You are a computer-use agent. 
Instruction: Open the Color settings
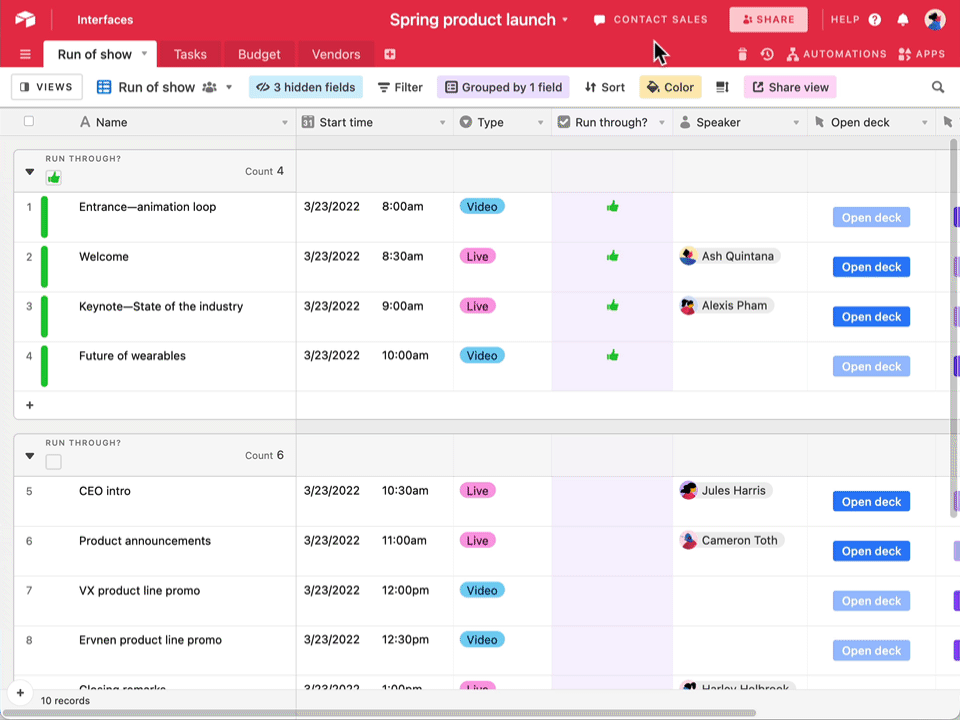(x=670, y=87)
